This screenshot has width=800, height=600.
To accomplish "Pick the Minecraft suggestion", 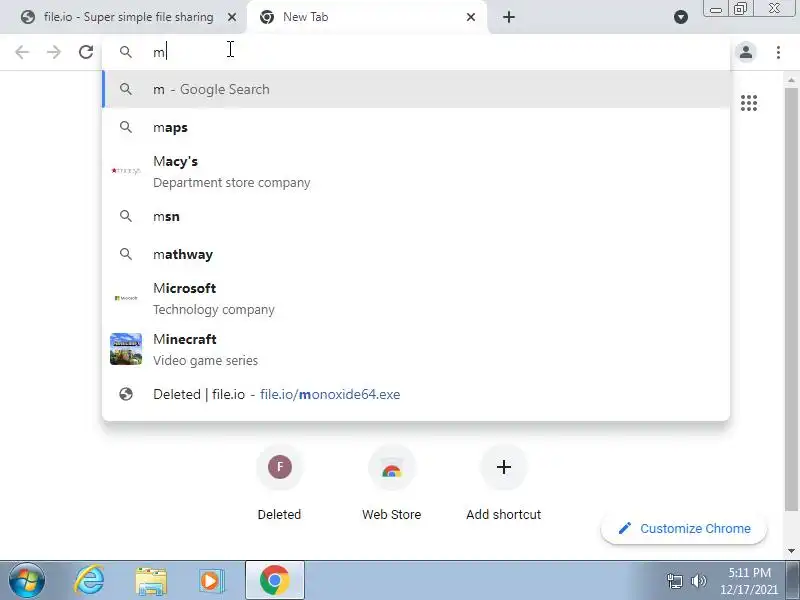I will [x=416, y=349].
